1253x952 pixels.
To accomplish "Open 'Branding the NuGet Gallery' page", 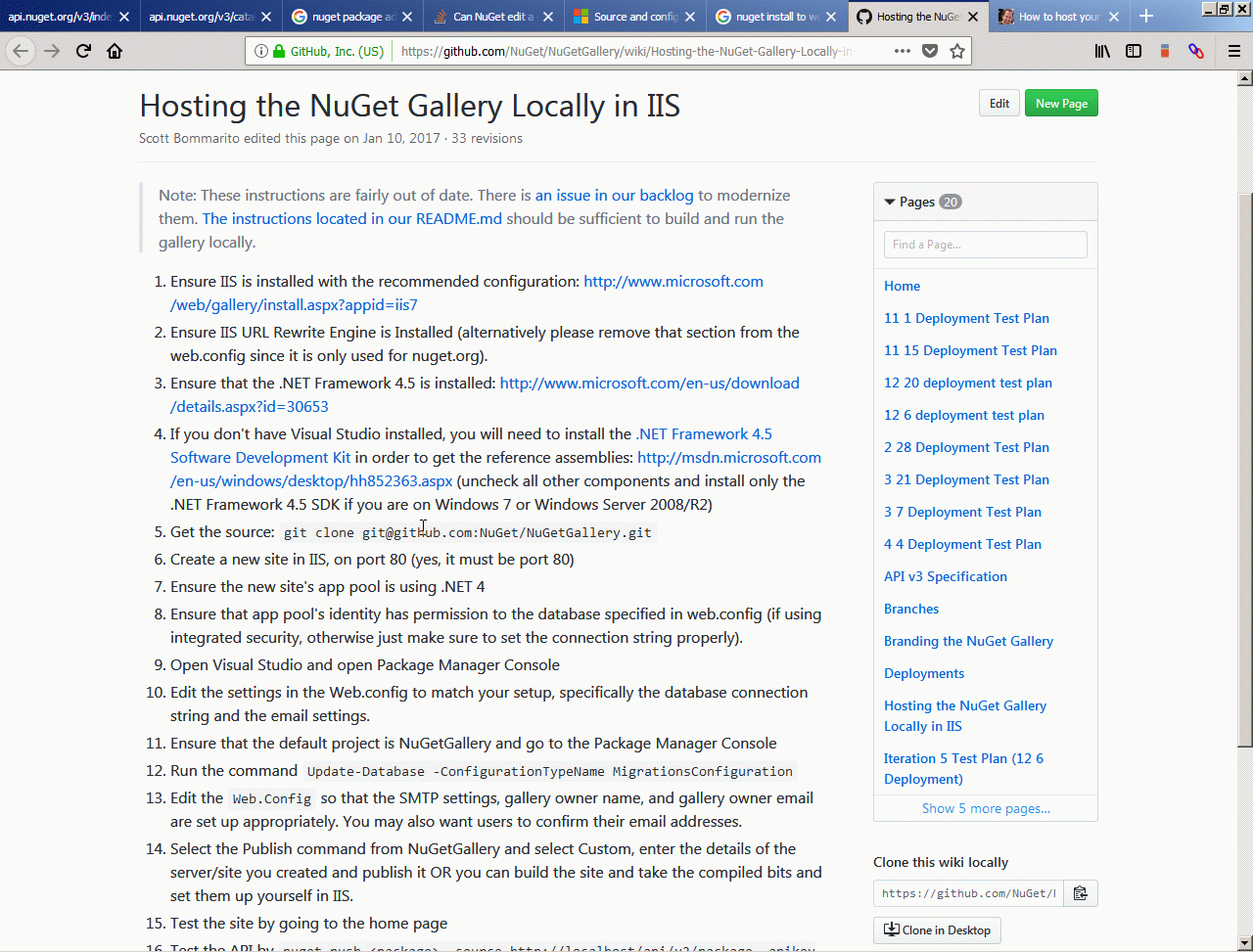I will click(x=968, y=641).
